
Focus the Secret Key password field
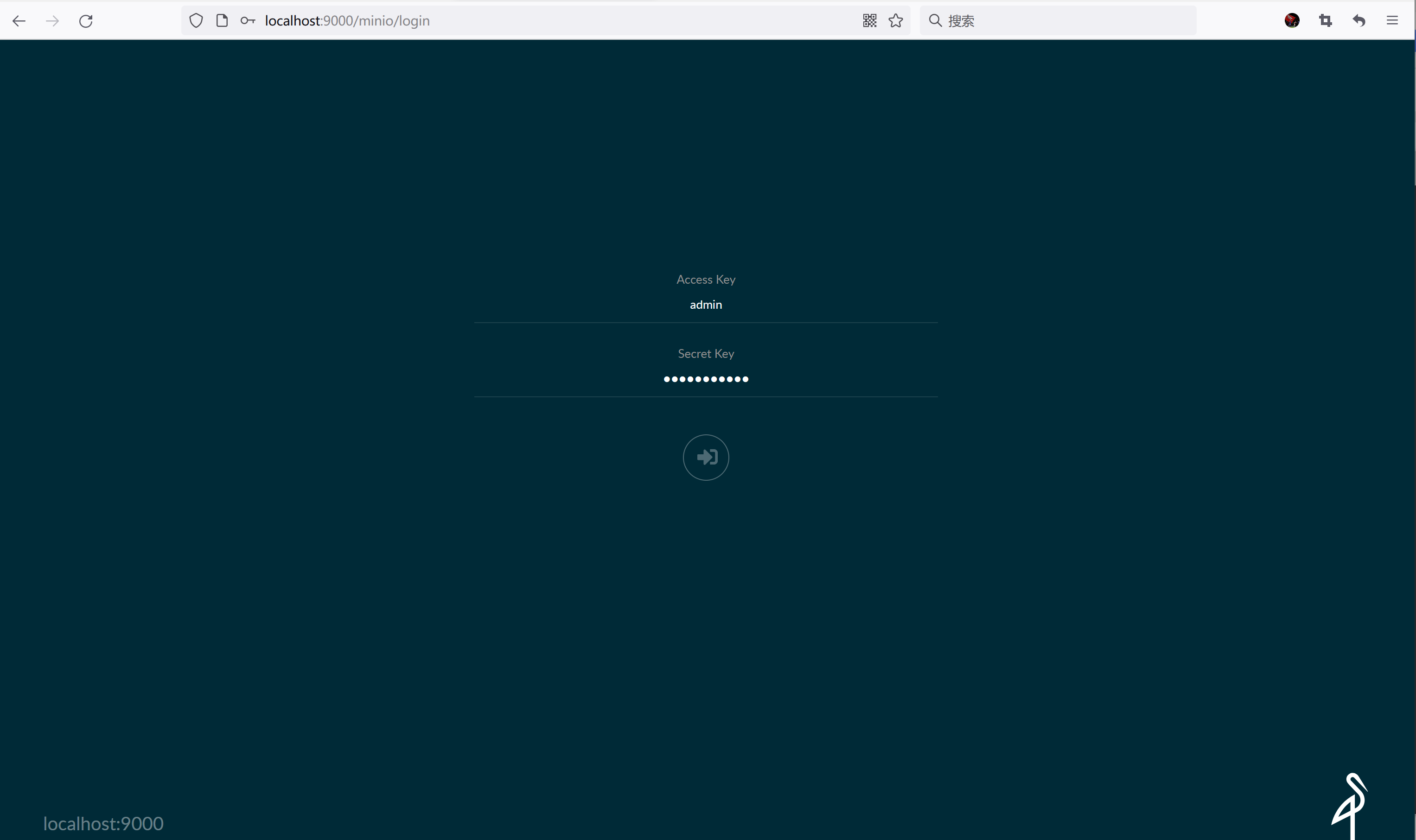(x=706, y=379)
